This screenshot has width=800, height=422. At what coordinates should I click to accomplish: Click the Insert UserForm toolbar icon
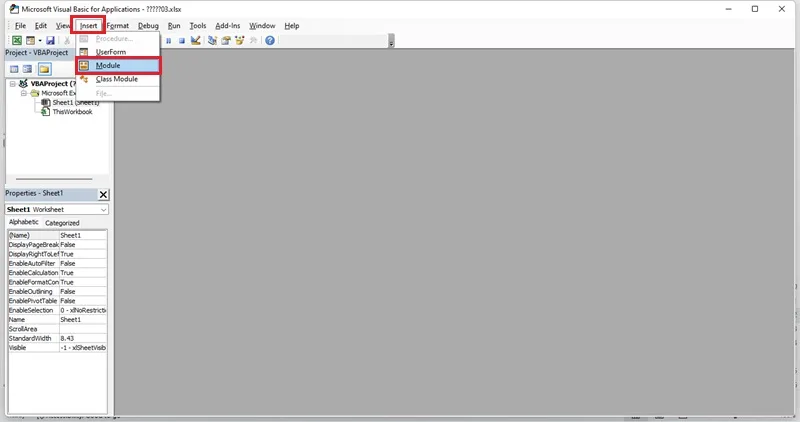coord(30,40)
